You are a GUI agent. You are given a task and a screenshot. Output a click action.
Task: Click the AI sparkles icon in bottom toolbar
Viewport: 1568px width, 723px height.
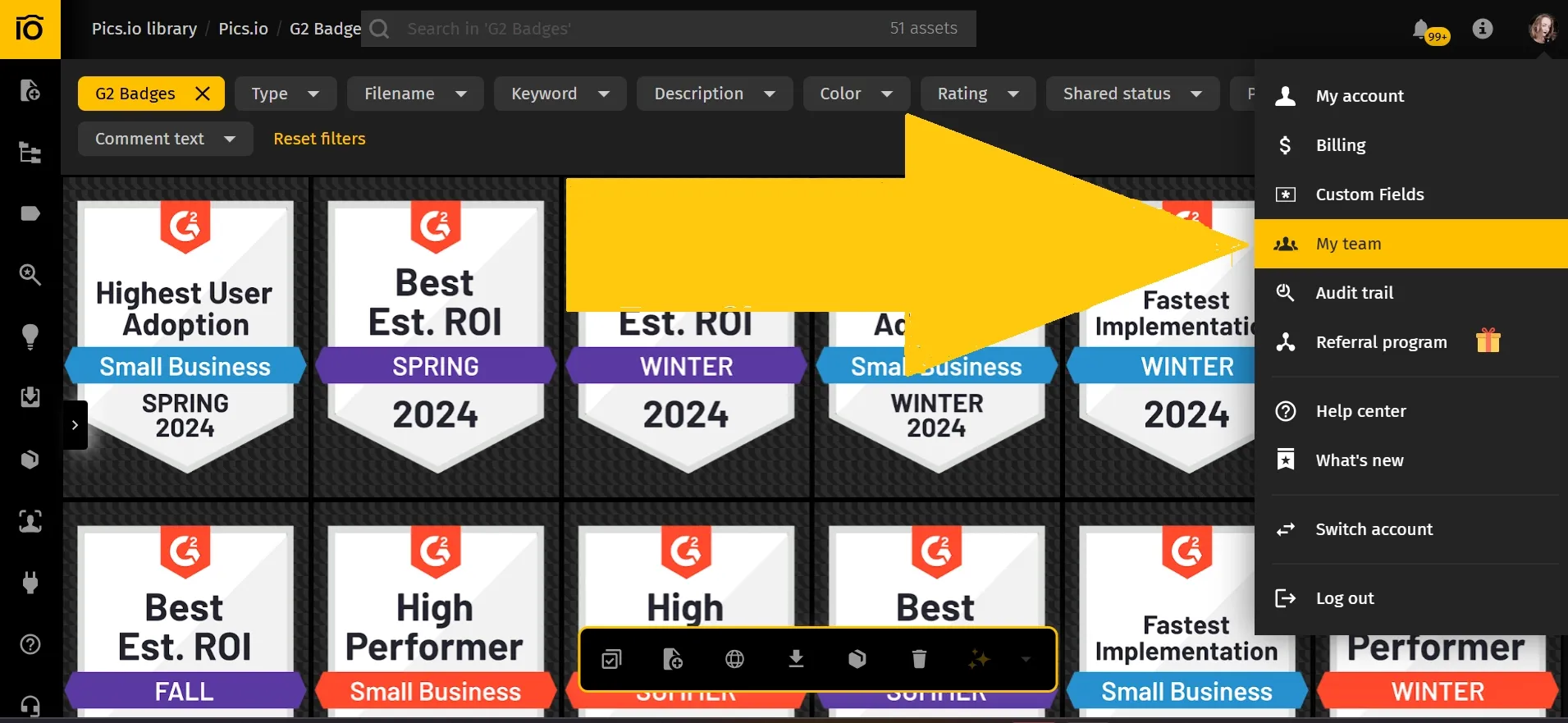pyautogui.click(x=979, y=659)
